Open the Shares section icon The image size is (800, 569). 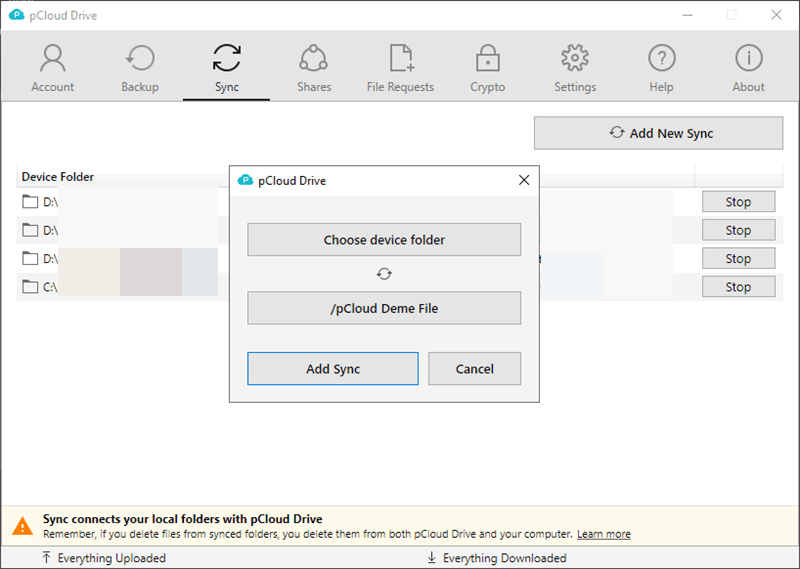pyautogui.click(x=313, y=58)
